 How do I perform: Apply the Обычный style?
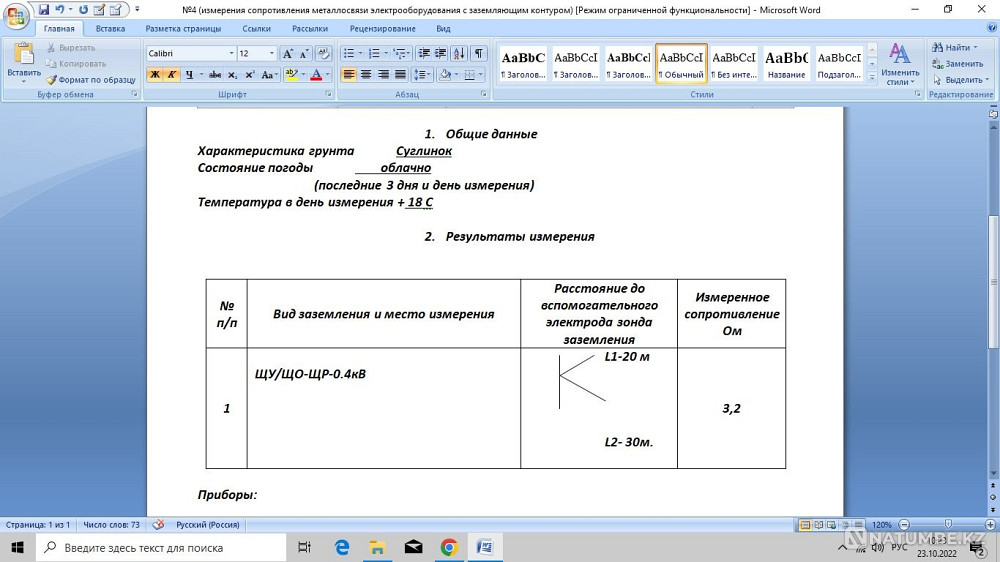point(681,63)
